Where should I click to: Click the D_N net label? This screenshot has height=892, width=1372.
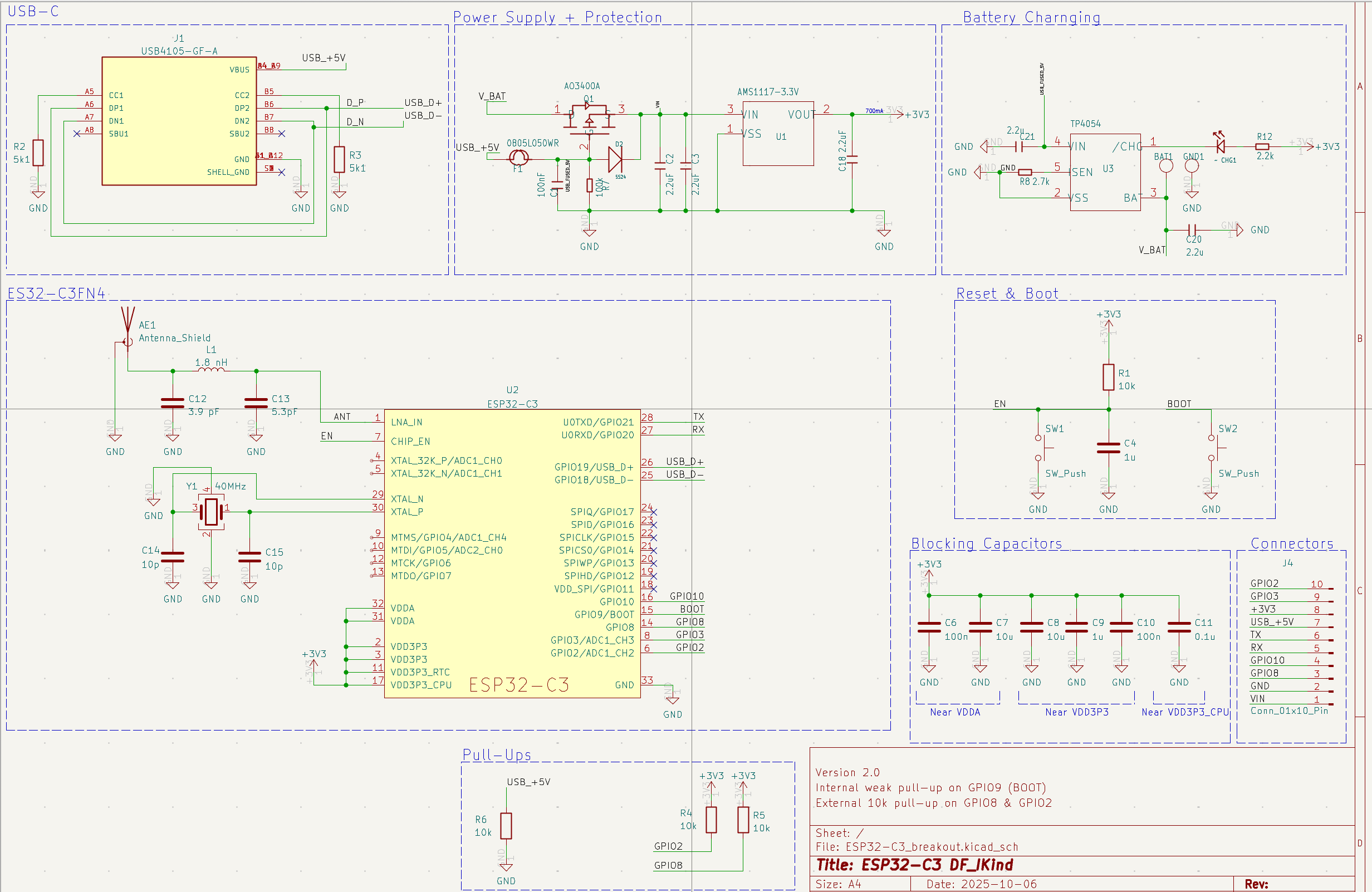355,122
